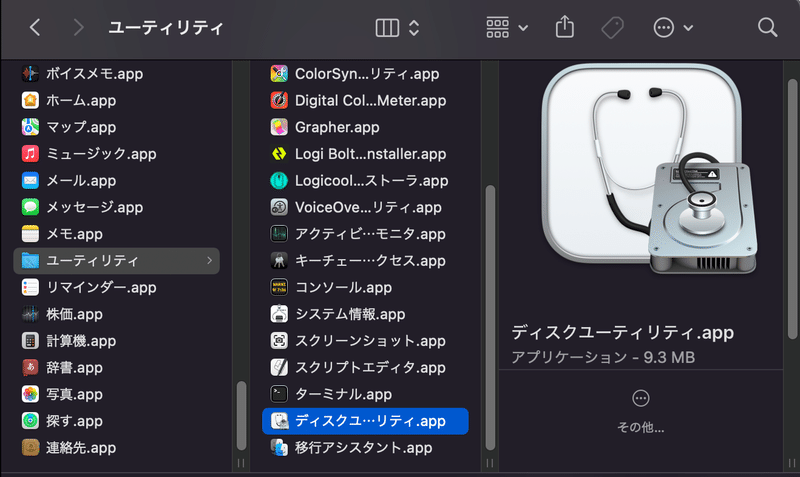Open the ellipsis action menu icon
The image size is (800, 477).
point(664,28)
